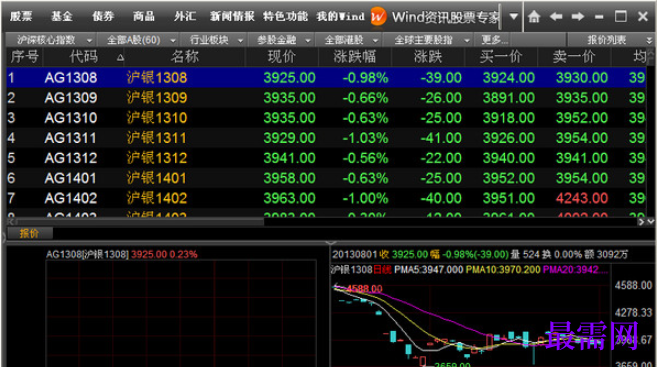Click the AG1308[沪银1308] intraday chart title

click(x=87, y=255)
